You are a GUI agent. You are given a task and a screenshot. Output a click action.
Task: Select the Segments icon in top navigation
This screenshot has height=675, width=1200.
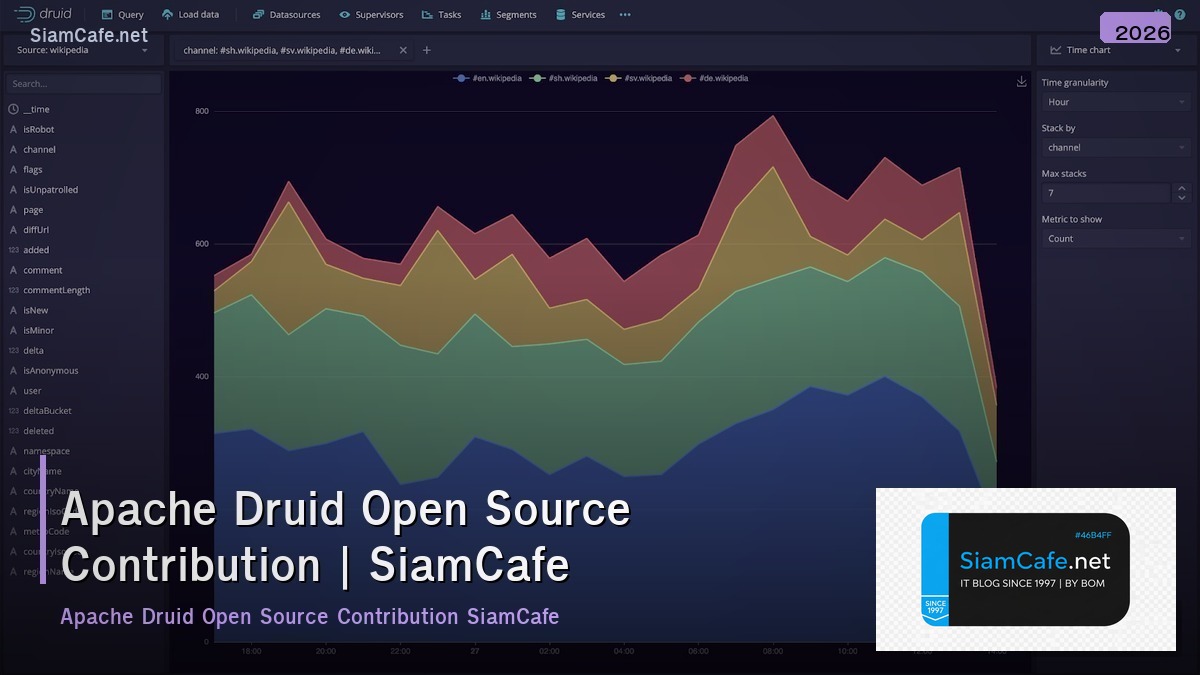coord(488,14)
